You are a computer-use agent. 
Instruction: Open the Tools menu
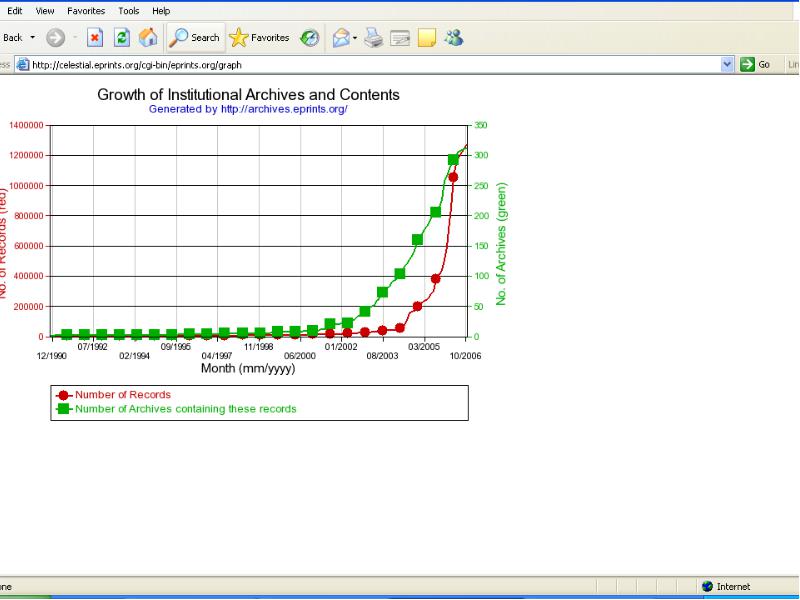[x=129, y=11]
